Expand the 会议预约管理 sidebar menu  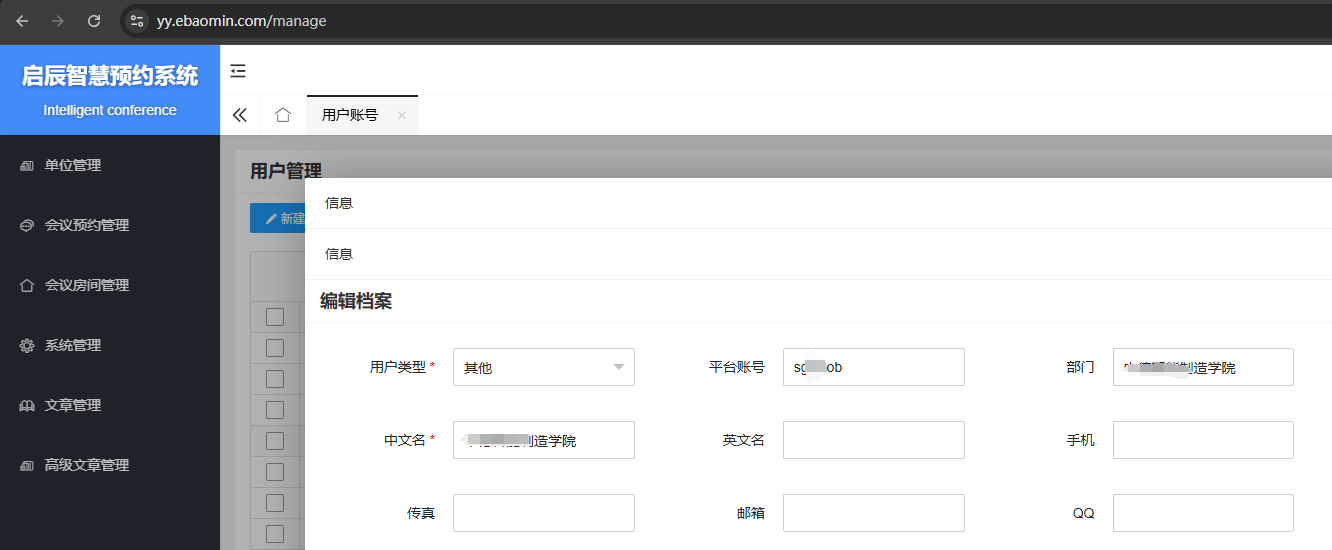[87, 225]
